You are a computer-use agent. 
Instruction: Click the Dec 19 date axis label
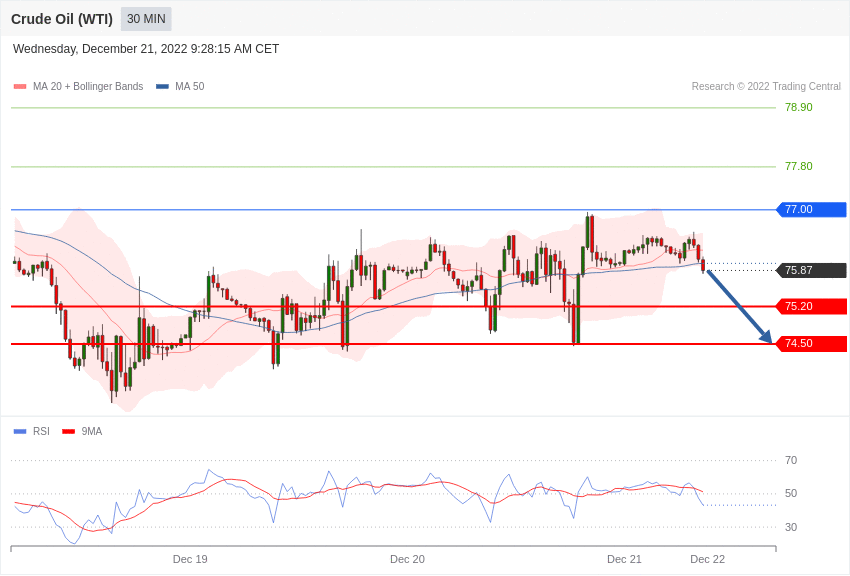coord(190,559)
